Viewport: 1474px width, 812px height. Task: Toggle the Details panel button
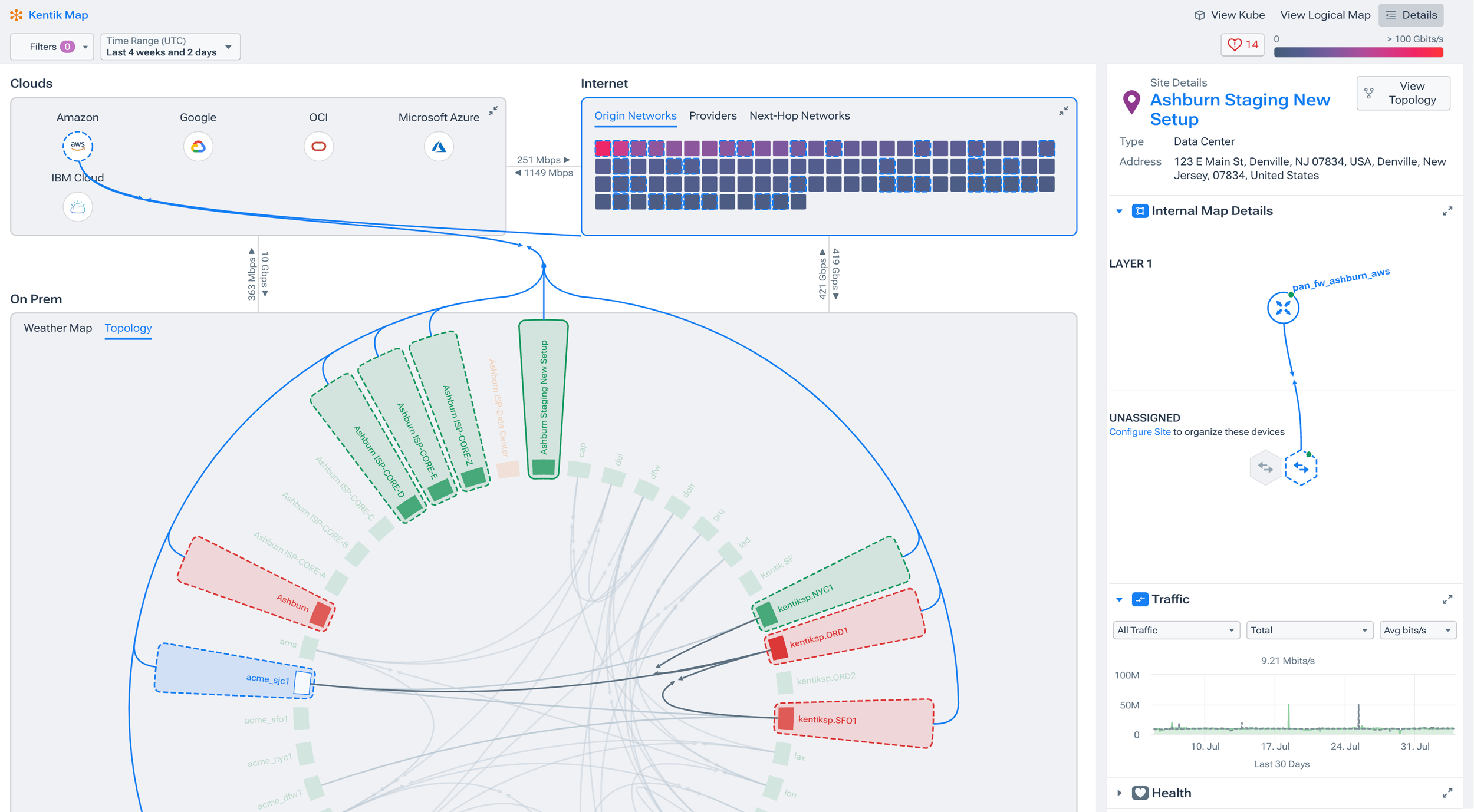coord(1411,15)
